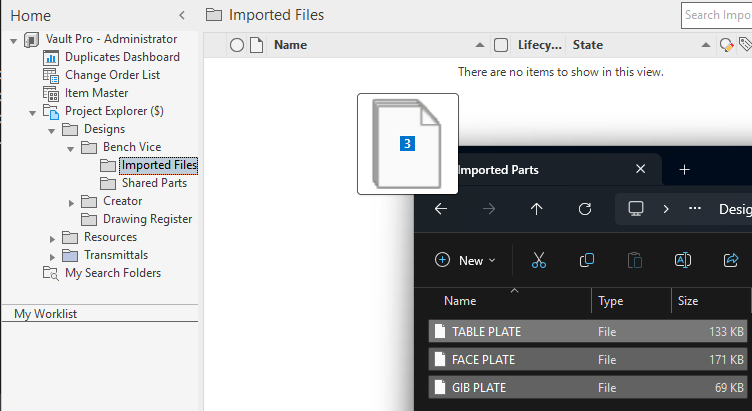
Task: Select the GIB PLATE file
Action: point(588,388)
